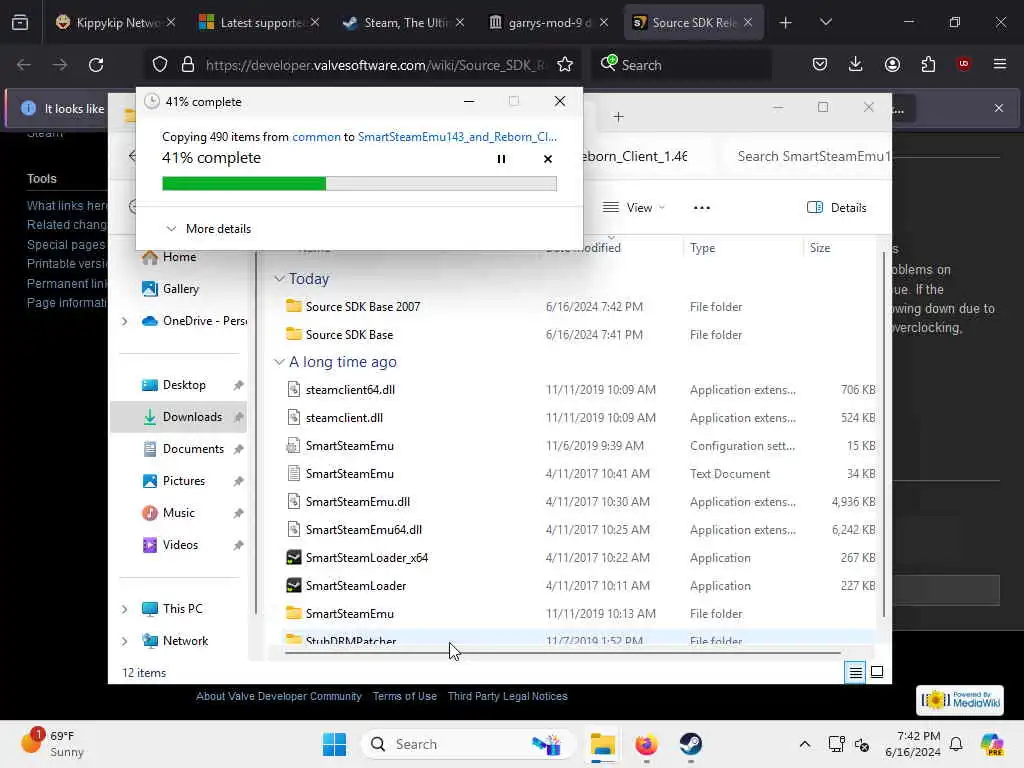Focus the Firefox Search box
This screenshot has height=768, width=1024.
point(682,65)
